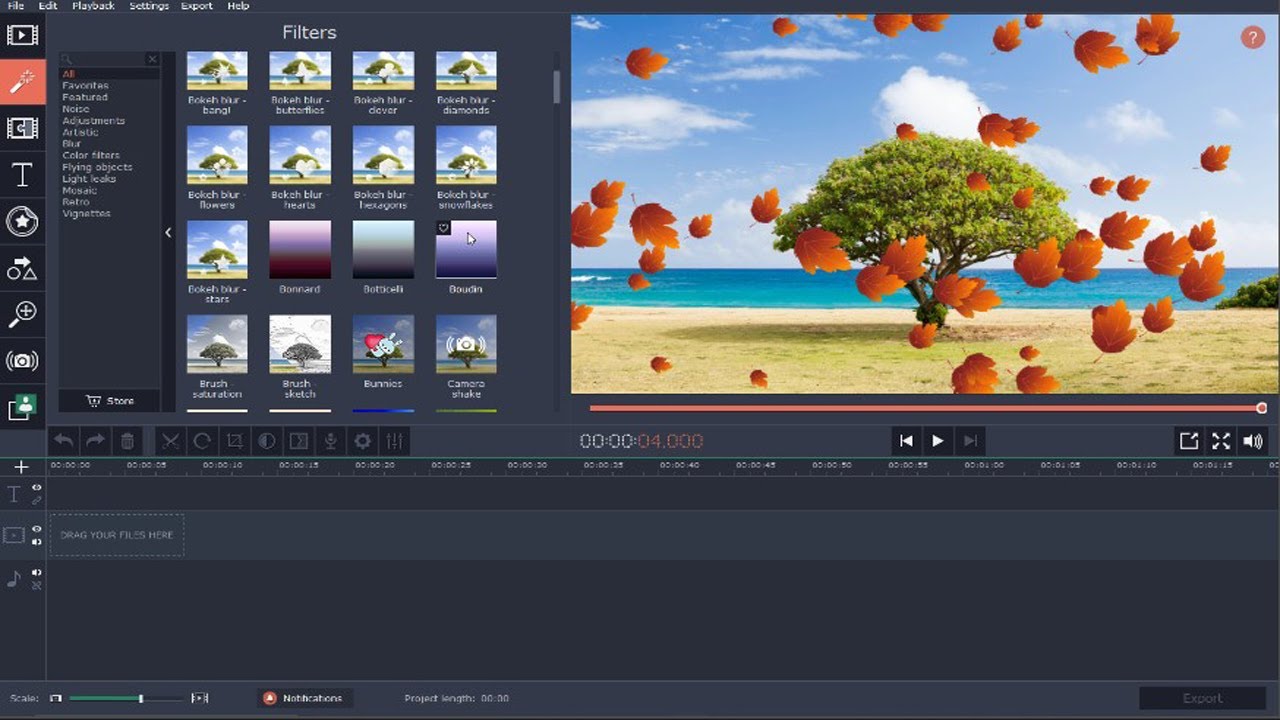The width and height of the screenshot is (1280, 720).
Task: Open the Stickers star tab in sidebar
Action: (x=22, y=221)
